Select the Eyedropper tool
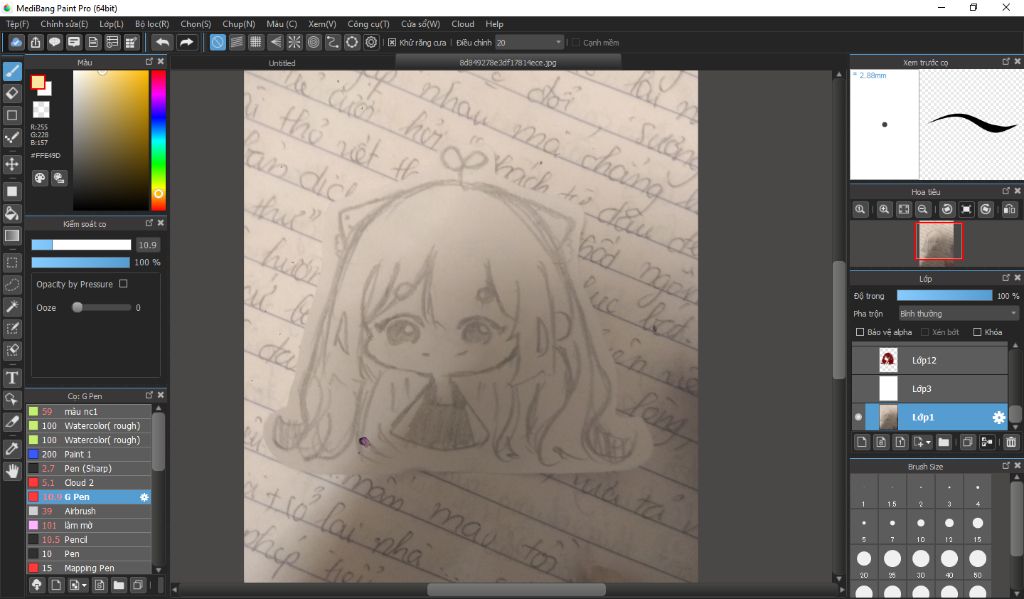This screenshot has height=599, width=1024. pyautogui.click(x=12, y=449)
